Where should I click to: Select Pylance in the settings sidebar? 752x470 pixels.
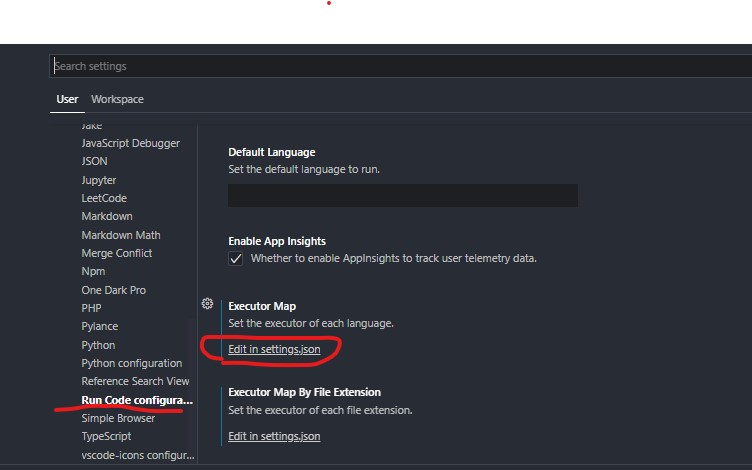(x=100, y=326)
